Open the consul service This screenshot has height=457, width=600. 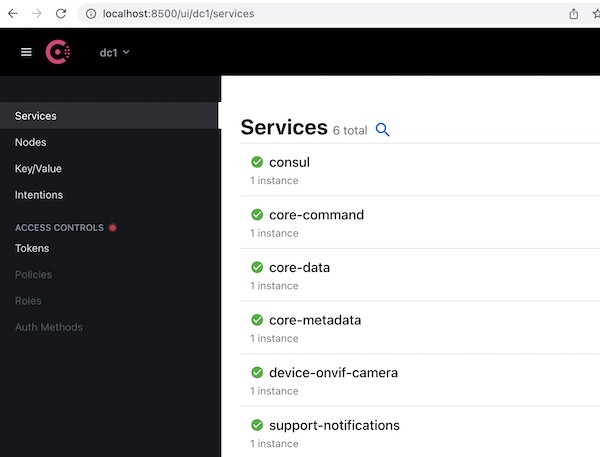(x=290, y=162)
